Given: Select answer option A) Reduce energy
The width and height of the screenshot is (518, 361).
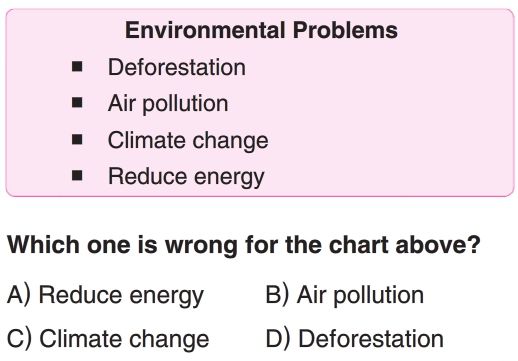Looking at the screenshot, I should (x=105, y=296).
